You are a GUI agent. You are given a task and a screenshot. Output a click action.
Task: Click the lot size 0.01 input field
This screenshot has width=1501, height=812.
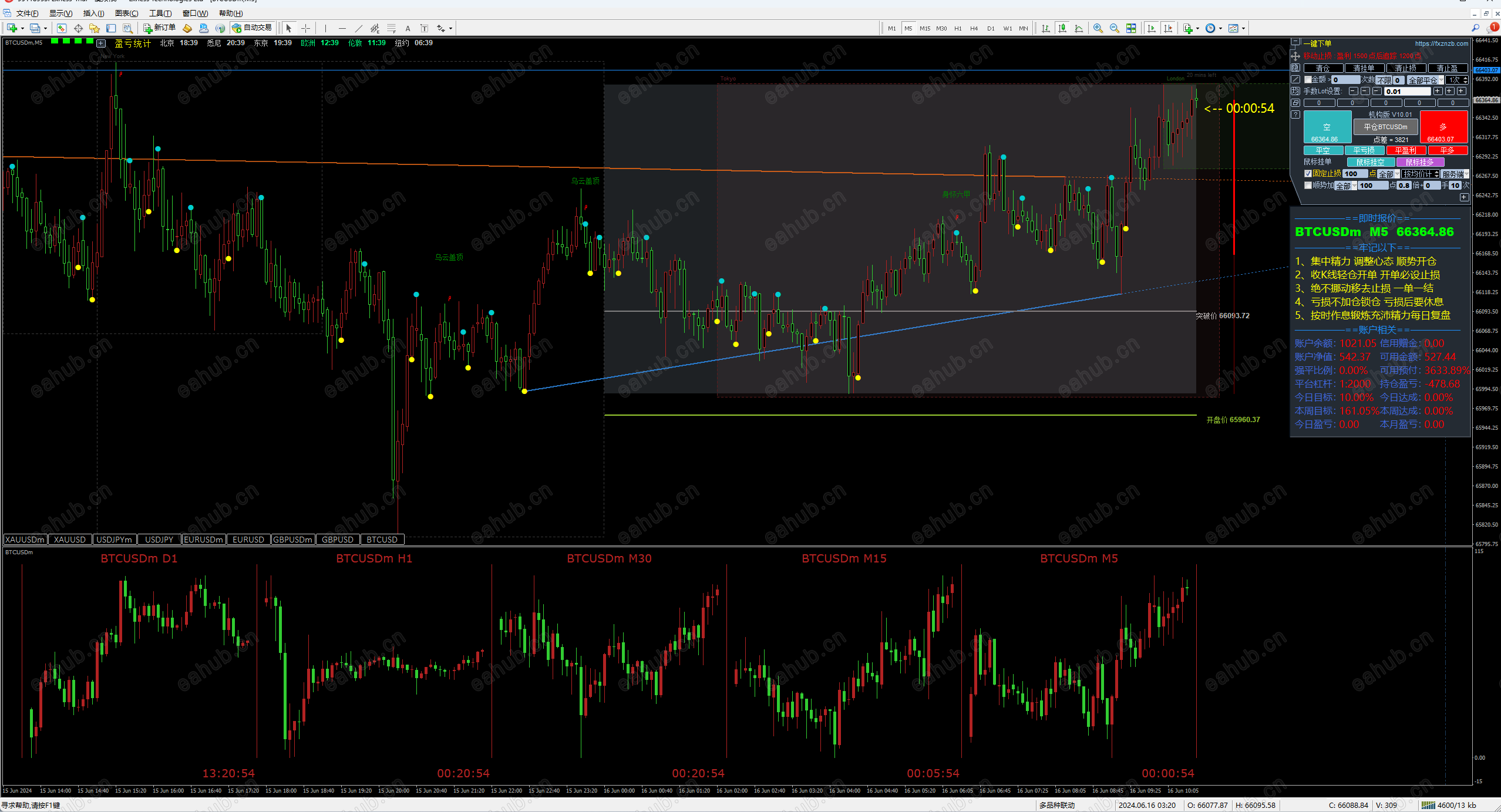1406,91
